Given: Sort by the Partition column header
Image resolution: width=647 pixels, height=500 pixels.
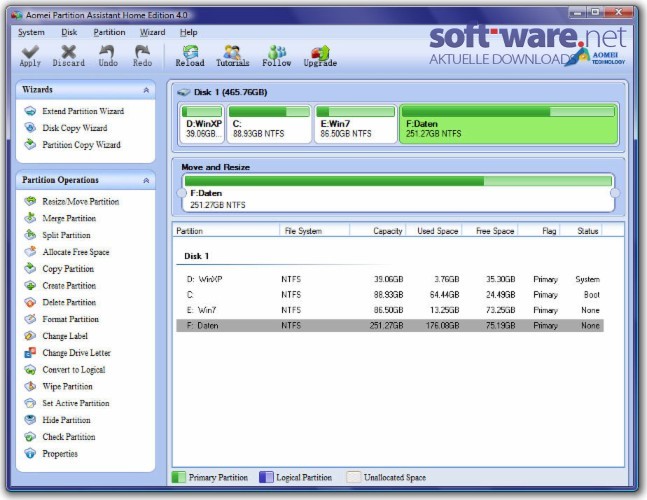Looking at the screenshot, I should (226, 231).
